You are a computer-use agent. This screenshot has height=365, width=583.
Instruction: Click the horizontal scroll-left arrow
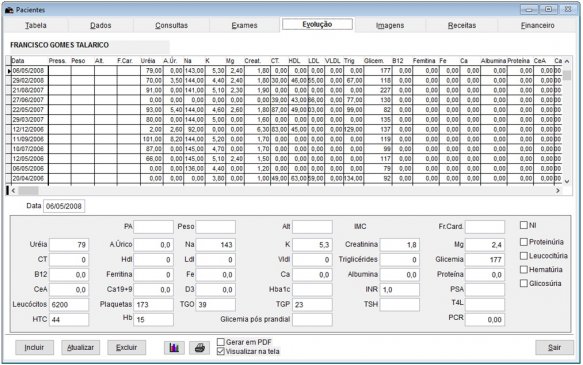pyautogui.click(x=13, y=190)
